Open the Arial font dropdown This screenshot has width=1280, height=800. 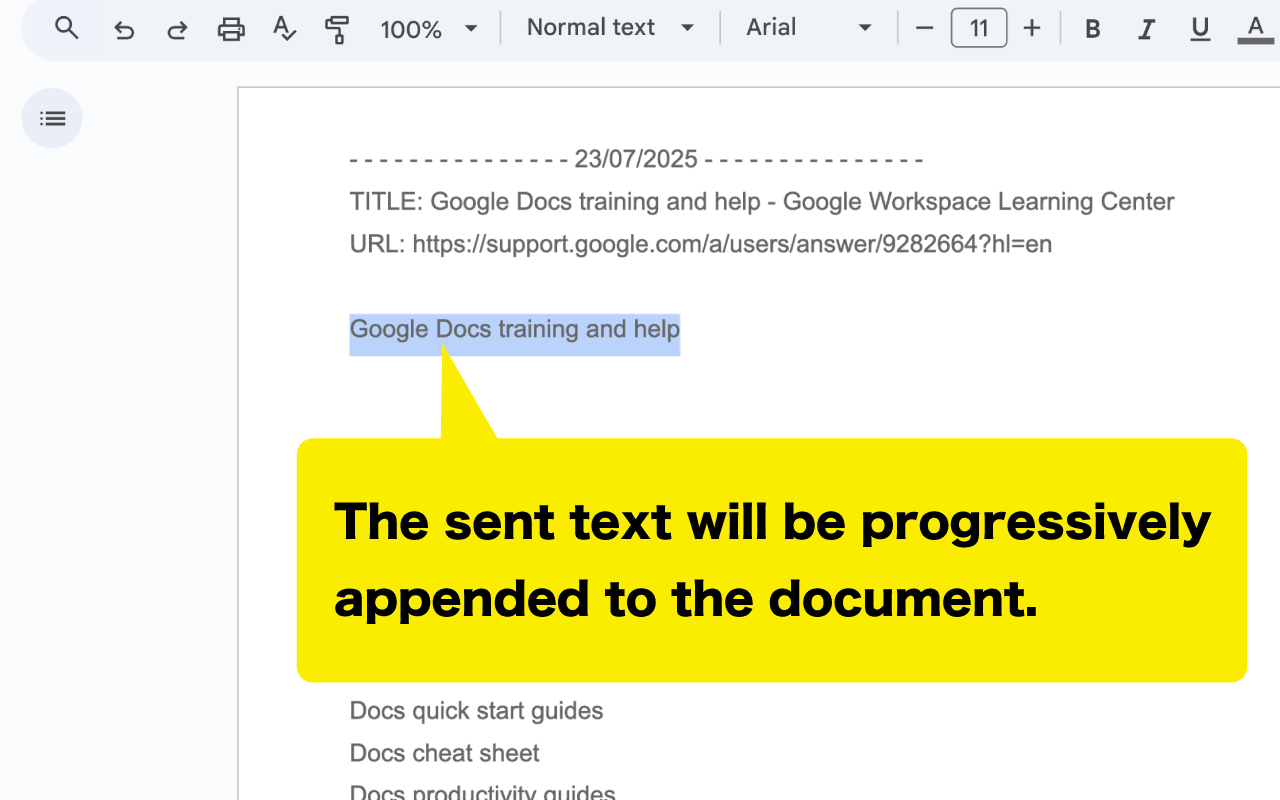click(809, 28)
